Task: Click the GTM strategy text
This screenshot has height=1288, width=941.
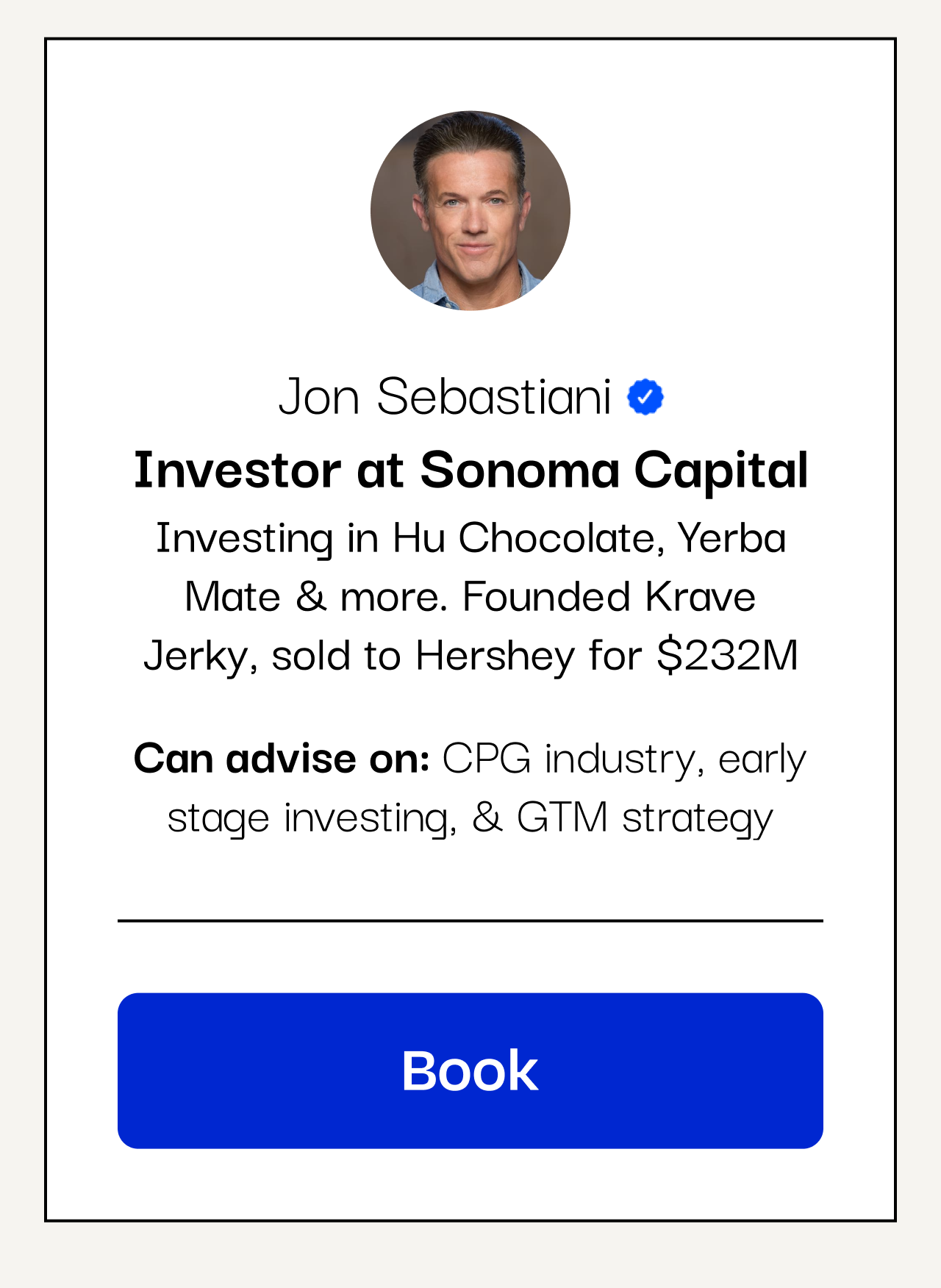Action: [x=645, y=817]
